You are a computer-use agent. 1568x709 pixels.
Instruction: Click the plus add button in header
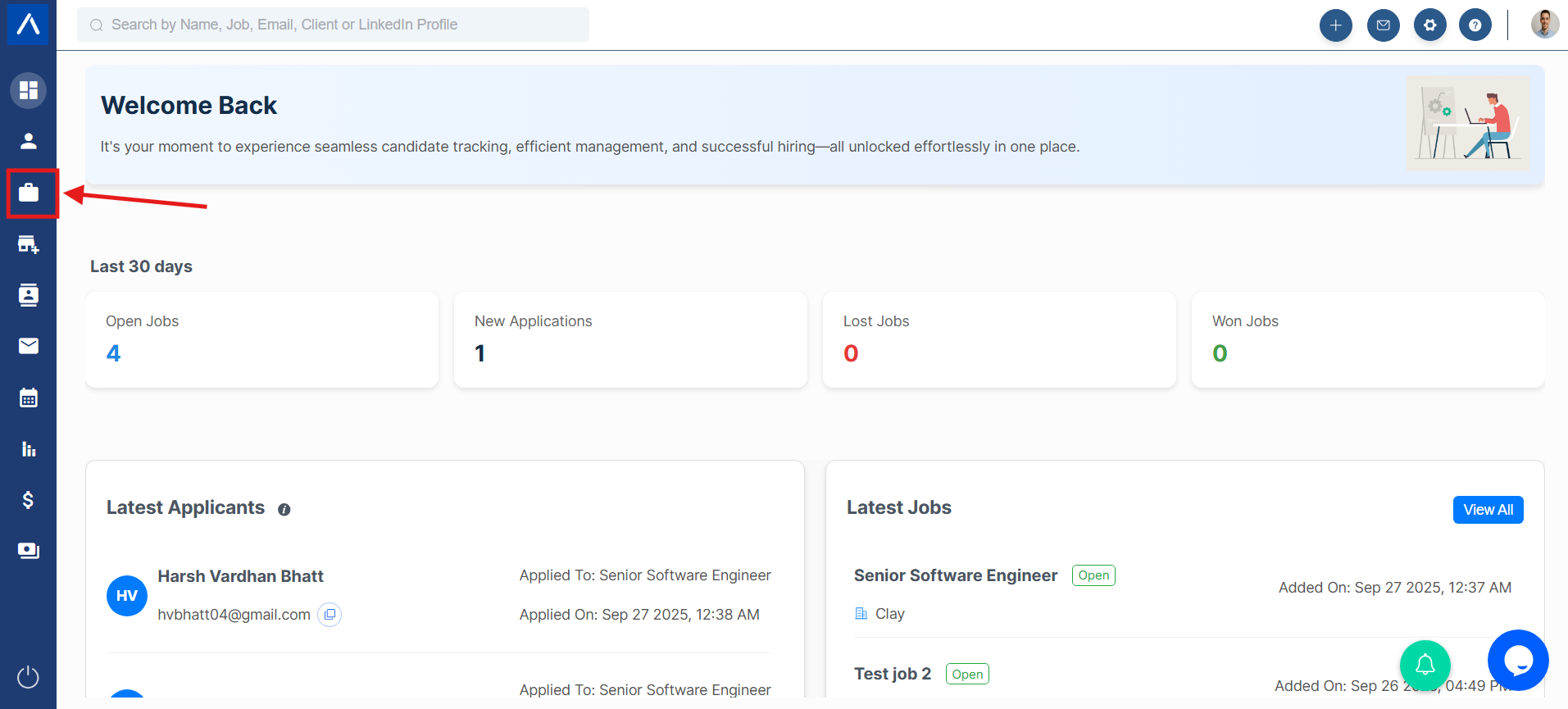click(1335, 25)
